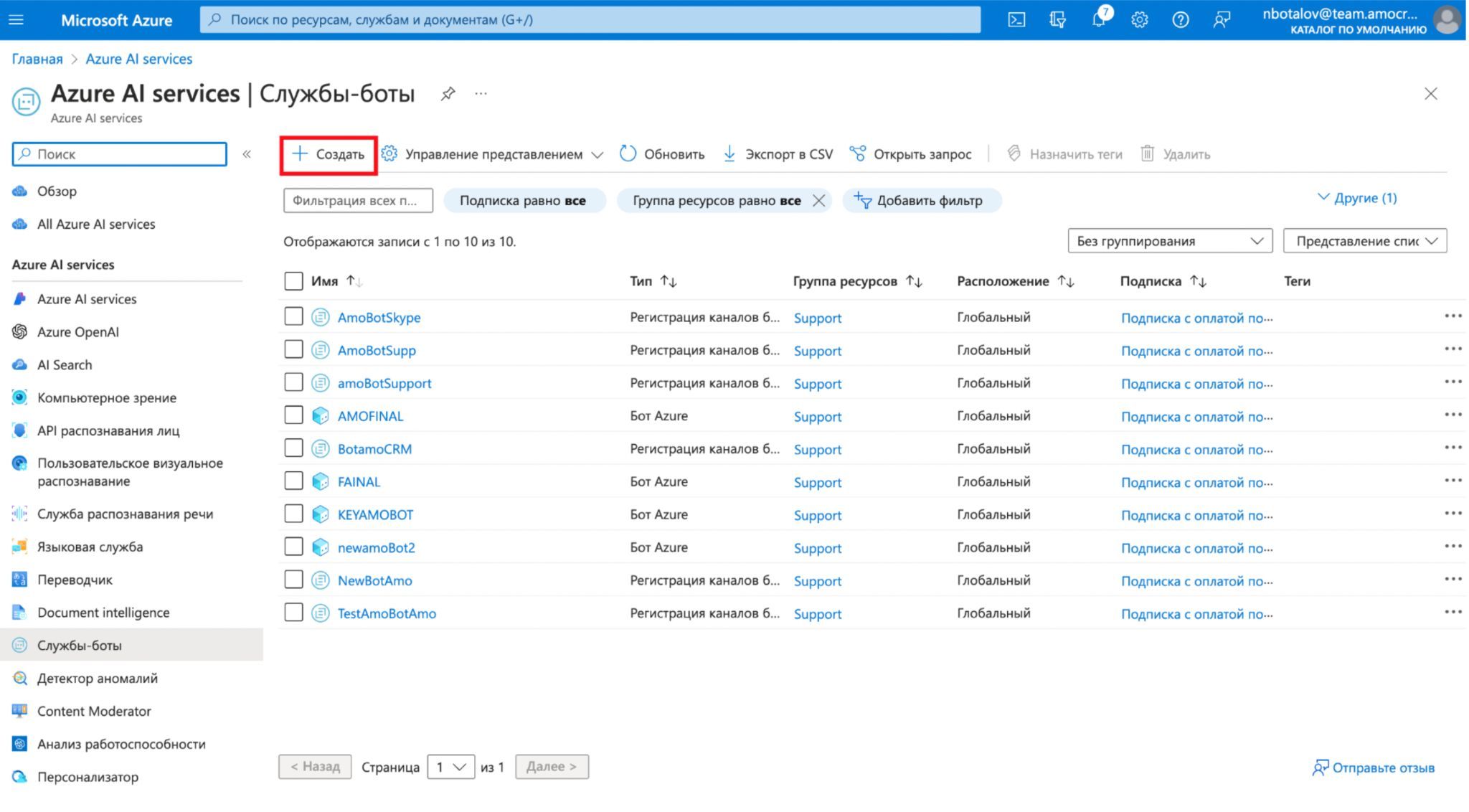Sort by Расположение column

[1066, 281]
